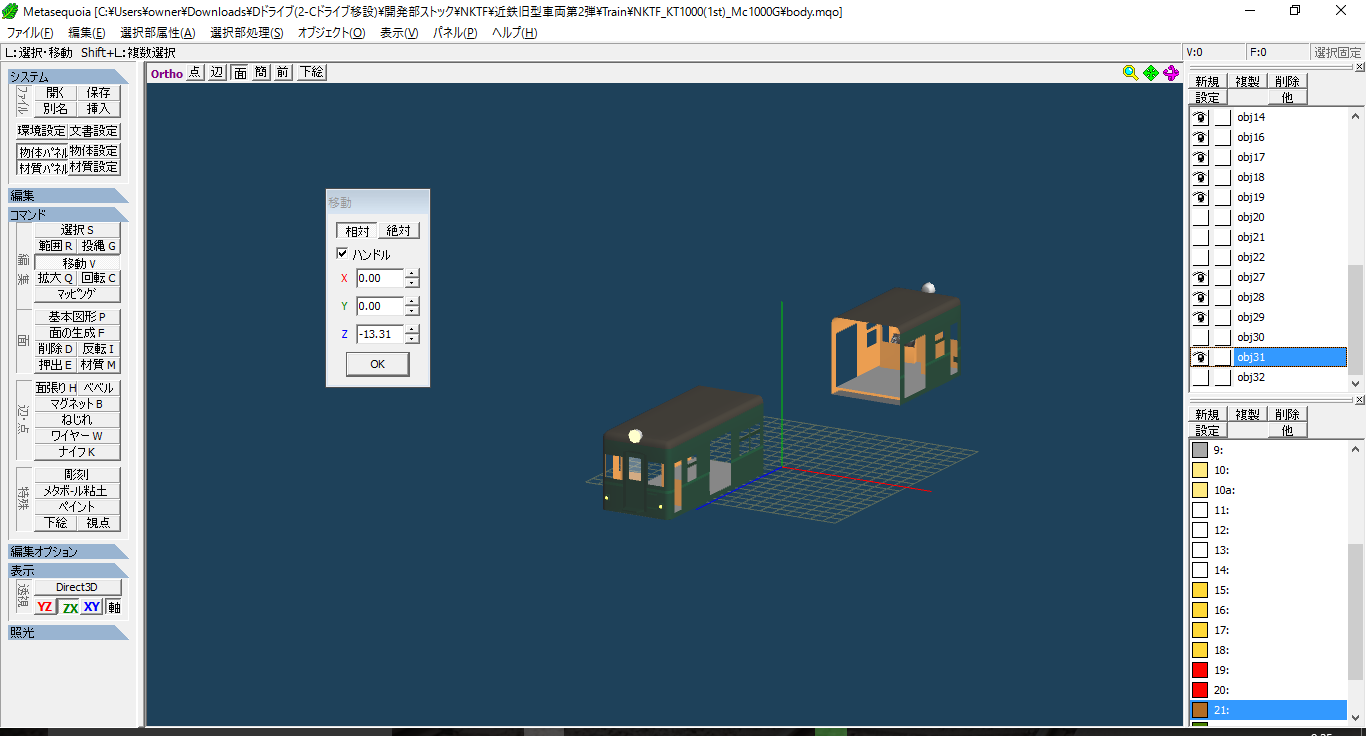Toggle 辺 edge display in viewport
Viewport: 1366px width, 736px height.
216,72
